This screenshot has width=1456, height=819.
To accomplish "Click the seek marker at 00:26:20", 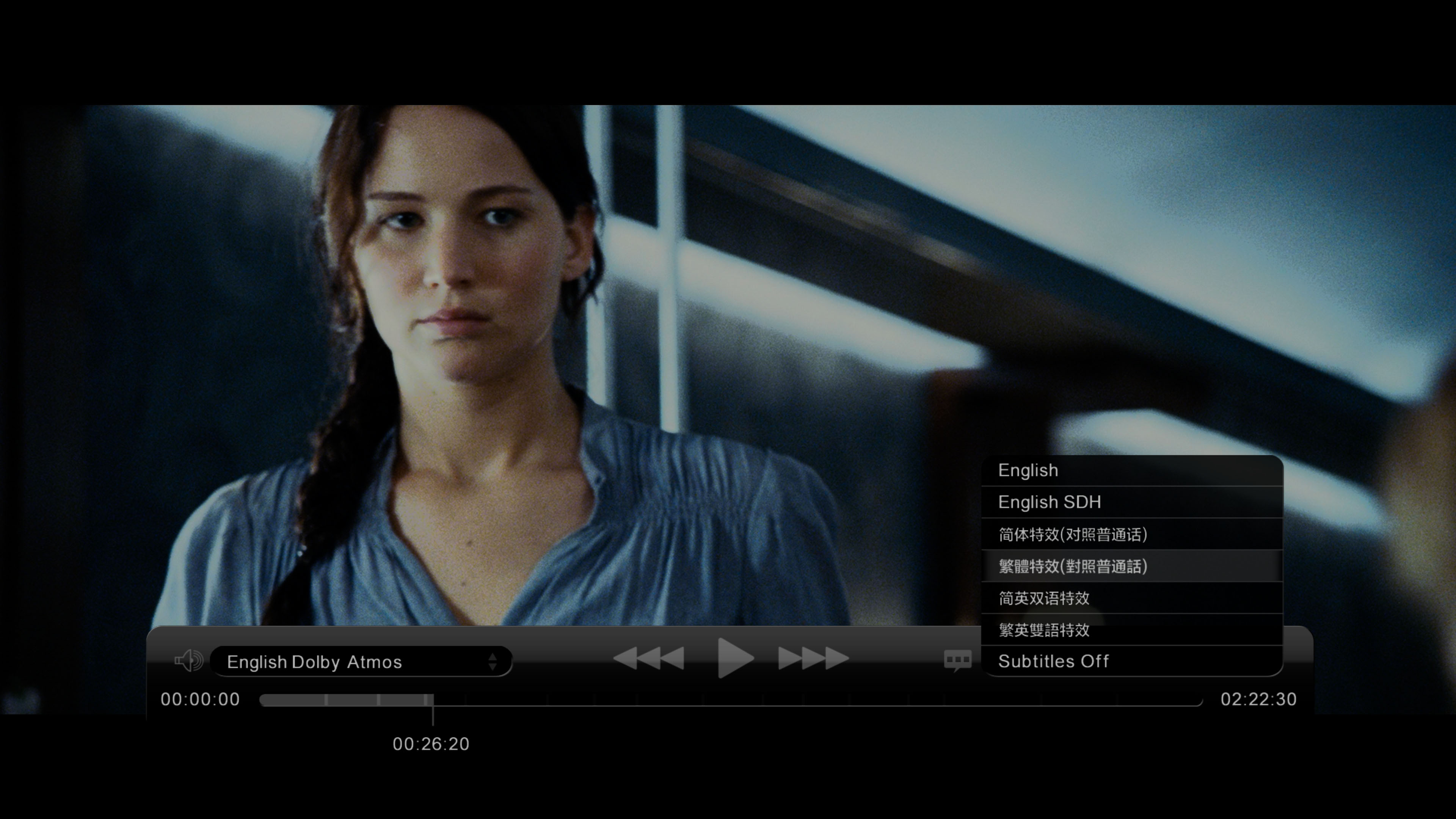I will (x=432, y=709).
